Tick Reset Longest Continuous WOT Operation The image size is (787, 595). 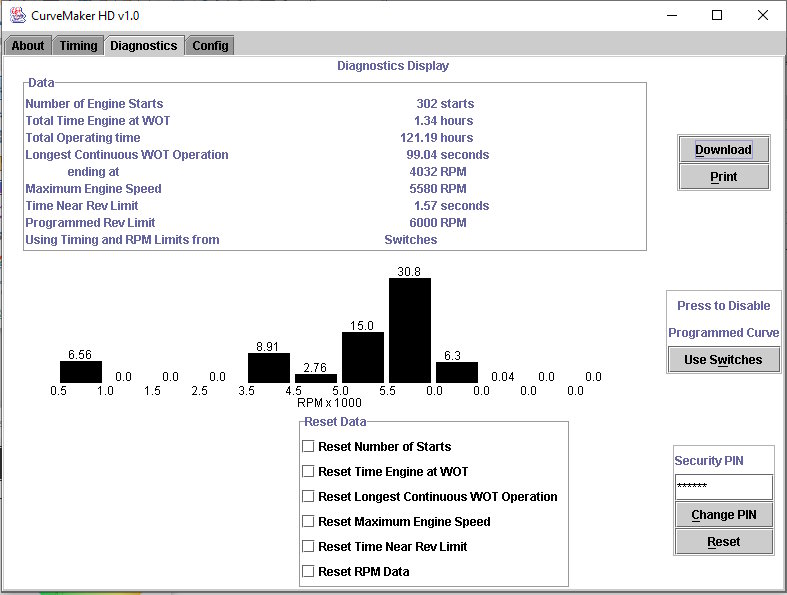click(x=308, y=497)
